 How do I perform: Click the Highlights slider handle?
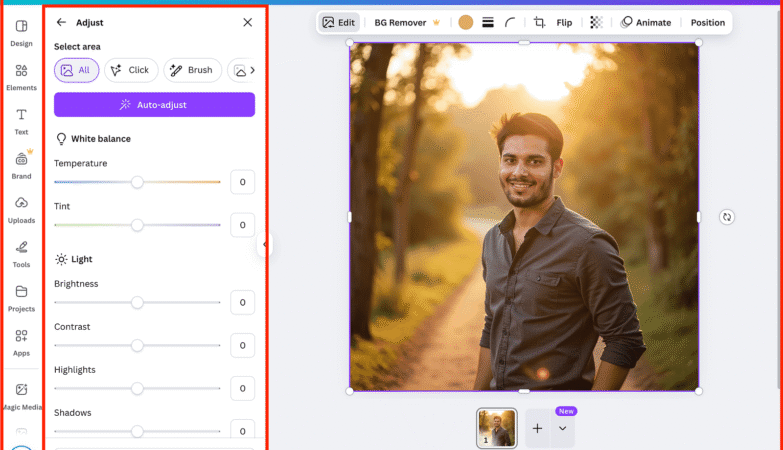pyautogui.click(x=137, y=389)
